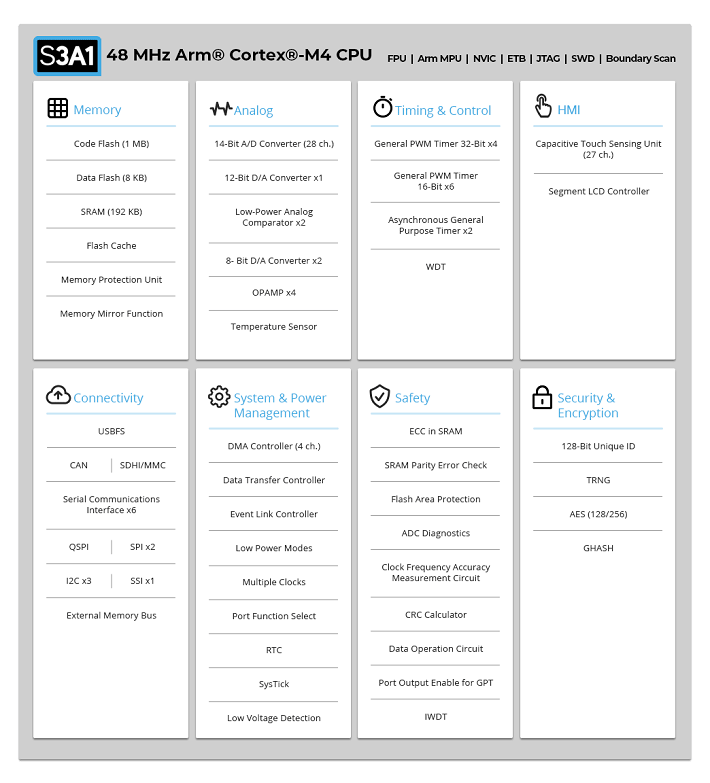
Task: Click General PWM Timer 16-Bit x6 entry
Action: click(435, 181)
